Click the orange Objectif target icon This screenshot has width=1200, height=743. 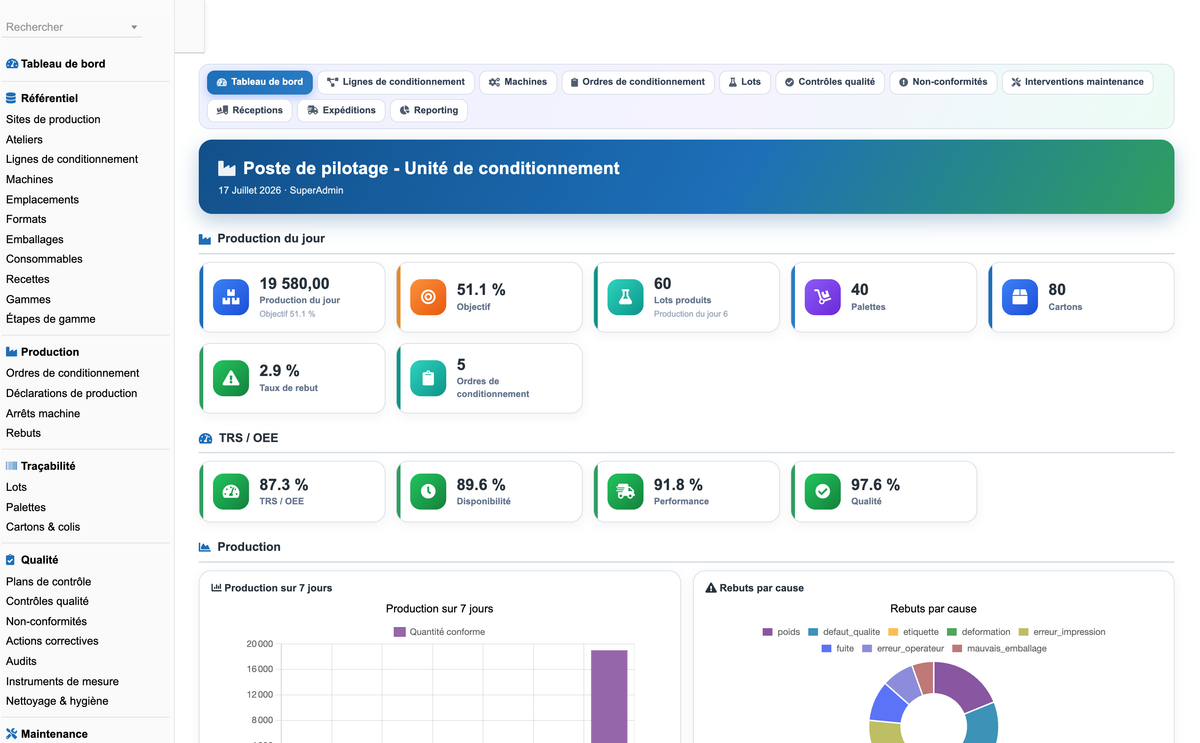point(428,297)
